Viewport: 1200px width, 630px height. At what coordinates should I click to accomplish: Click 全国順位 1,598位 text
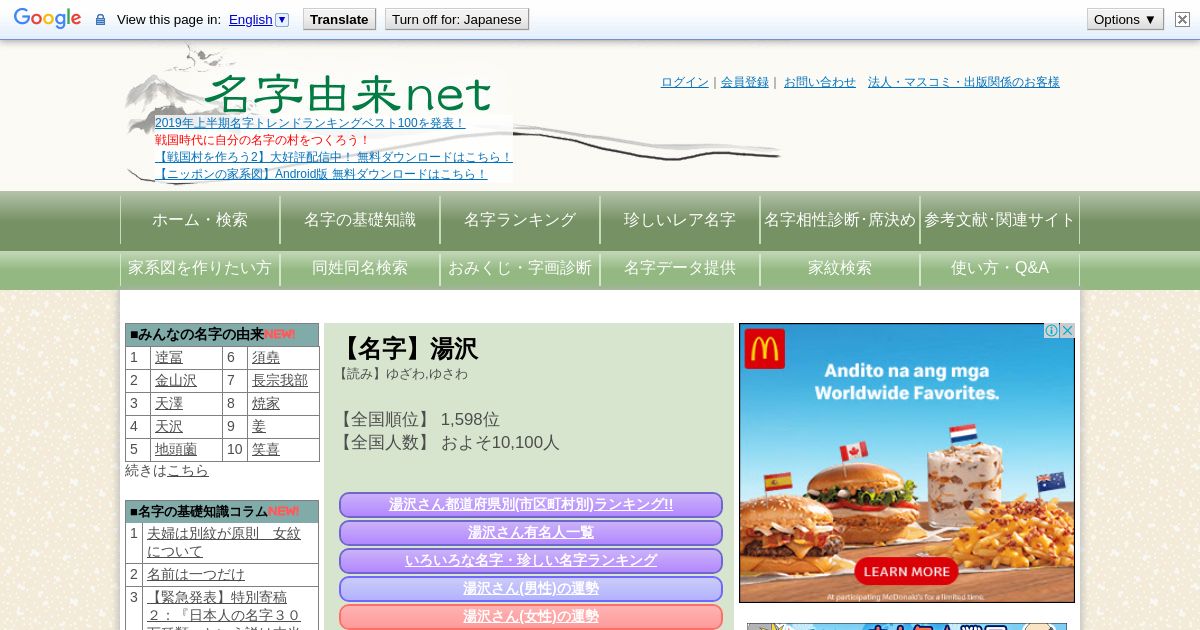coord(418,420)
